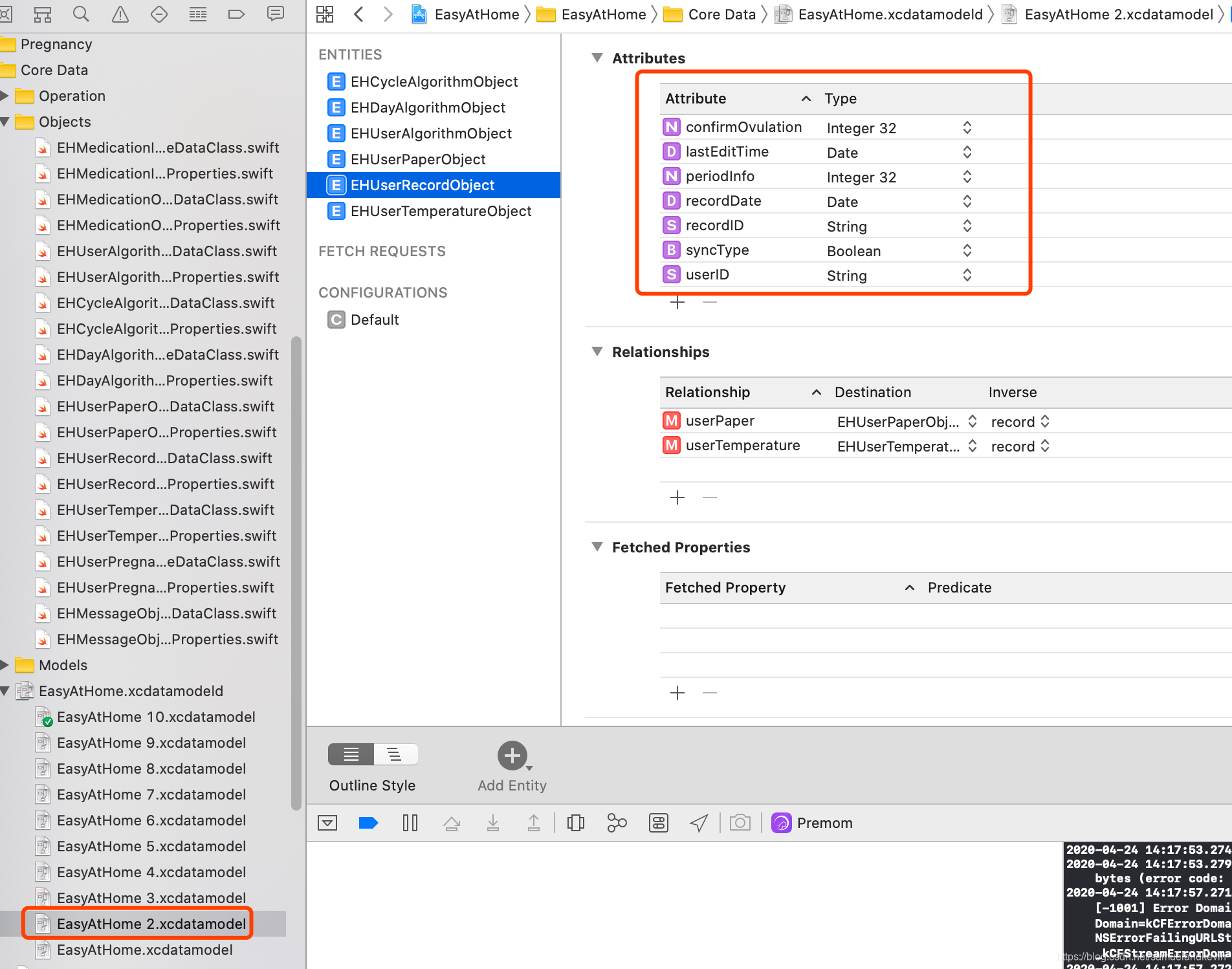Open the Test navigator diamond icon
Image resolution: width=1232 pixels, height=969 pixels.
tap(159, 14)
